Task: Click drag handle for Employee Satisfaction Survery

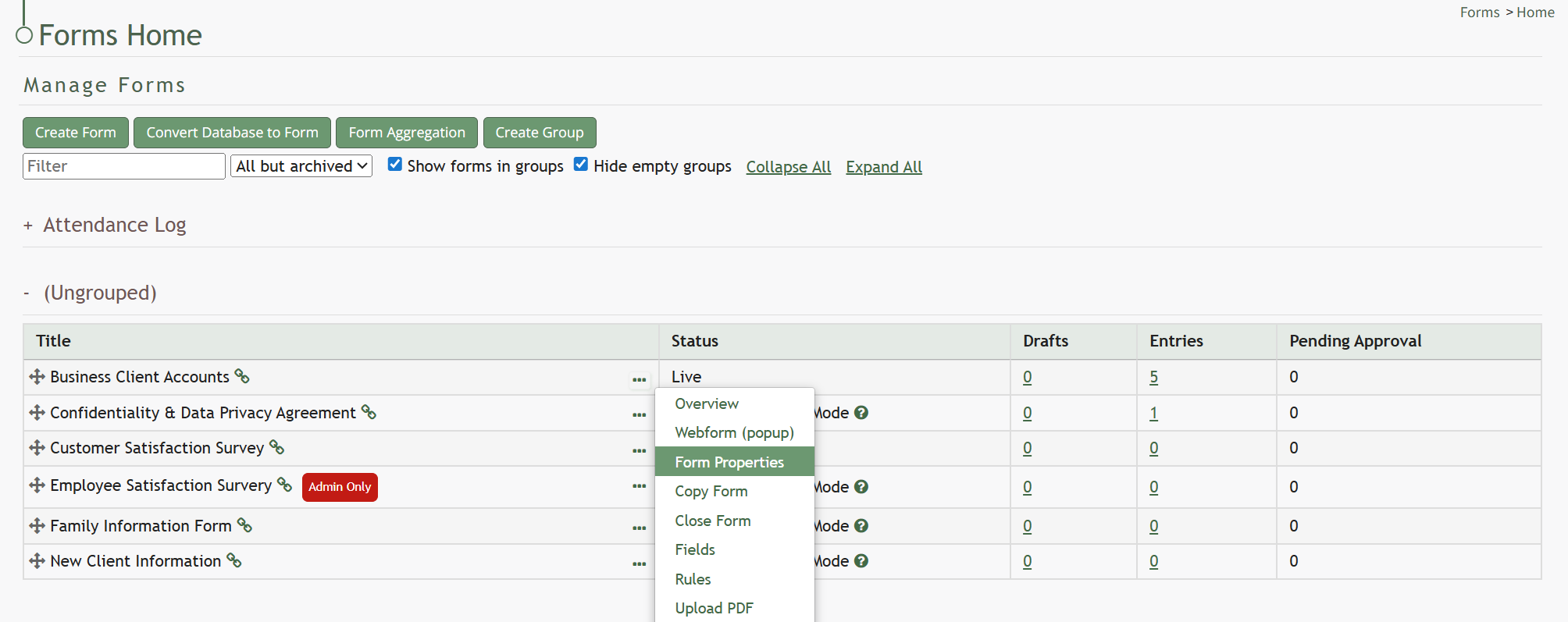Action: [x=37, y=485]
